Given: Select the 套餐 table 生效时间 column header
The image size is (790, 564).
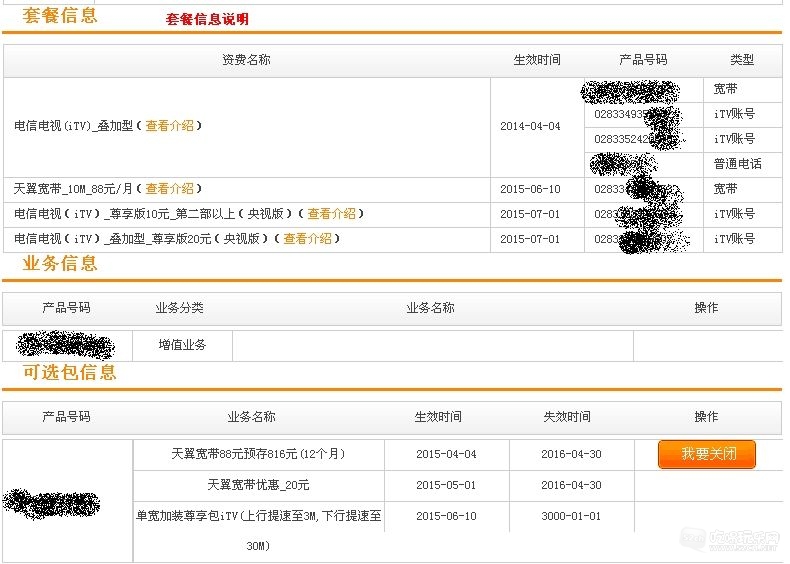Looking at the screenshot, I should tap(537, 60).
